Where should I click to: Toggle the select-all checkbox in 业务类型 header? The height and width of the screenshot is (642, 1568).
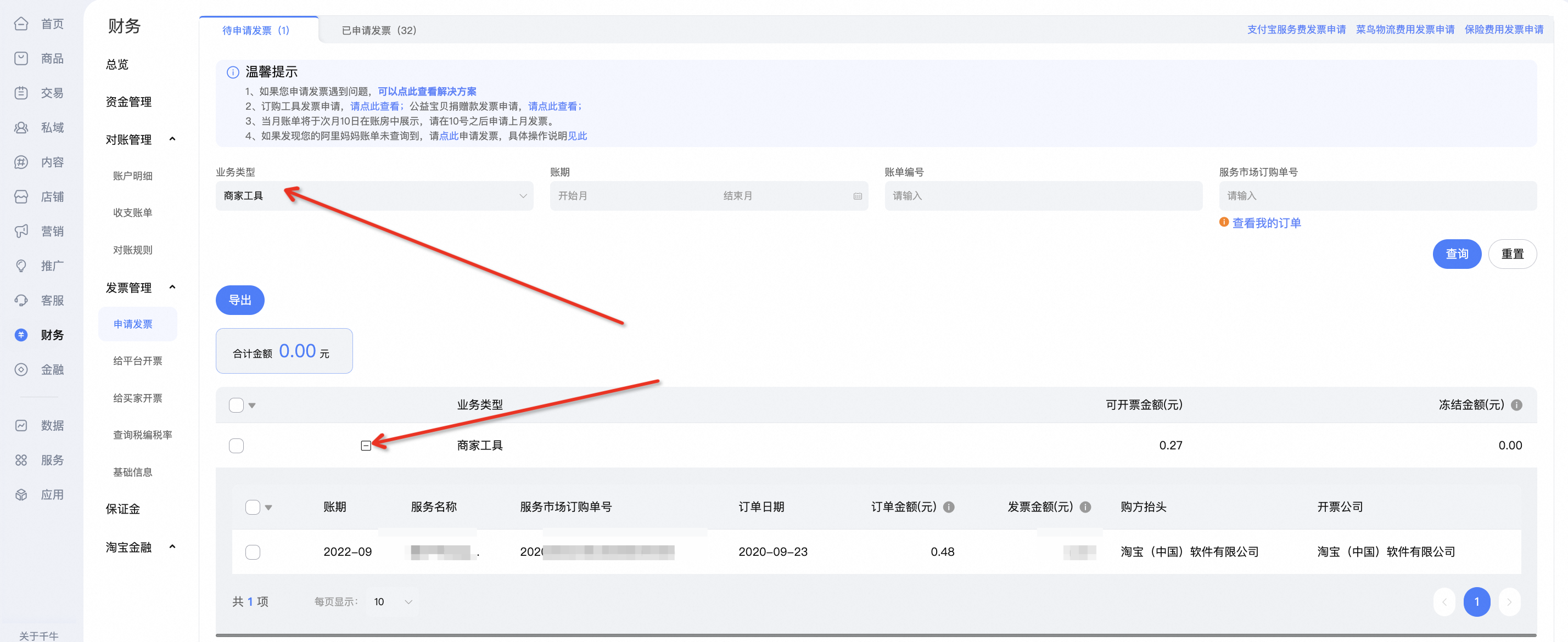tap(236, 406)
